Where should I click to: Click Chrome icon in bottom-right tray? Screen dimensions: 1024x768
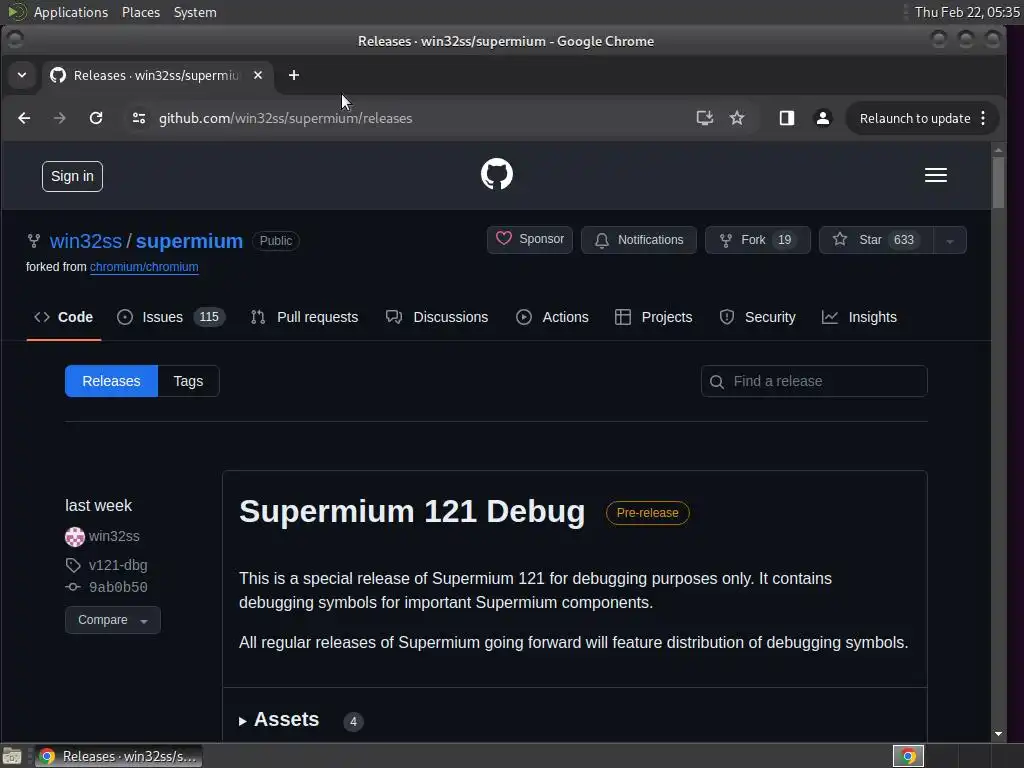pos(908,756)
